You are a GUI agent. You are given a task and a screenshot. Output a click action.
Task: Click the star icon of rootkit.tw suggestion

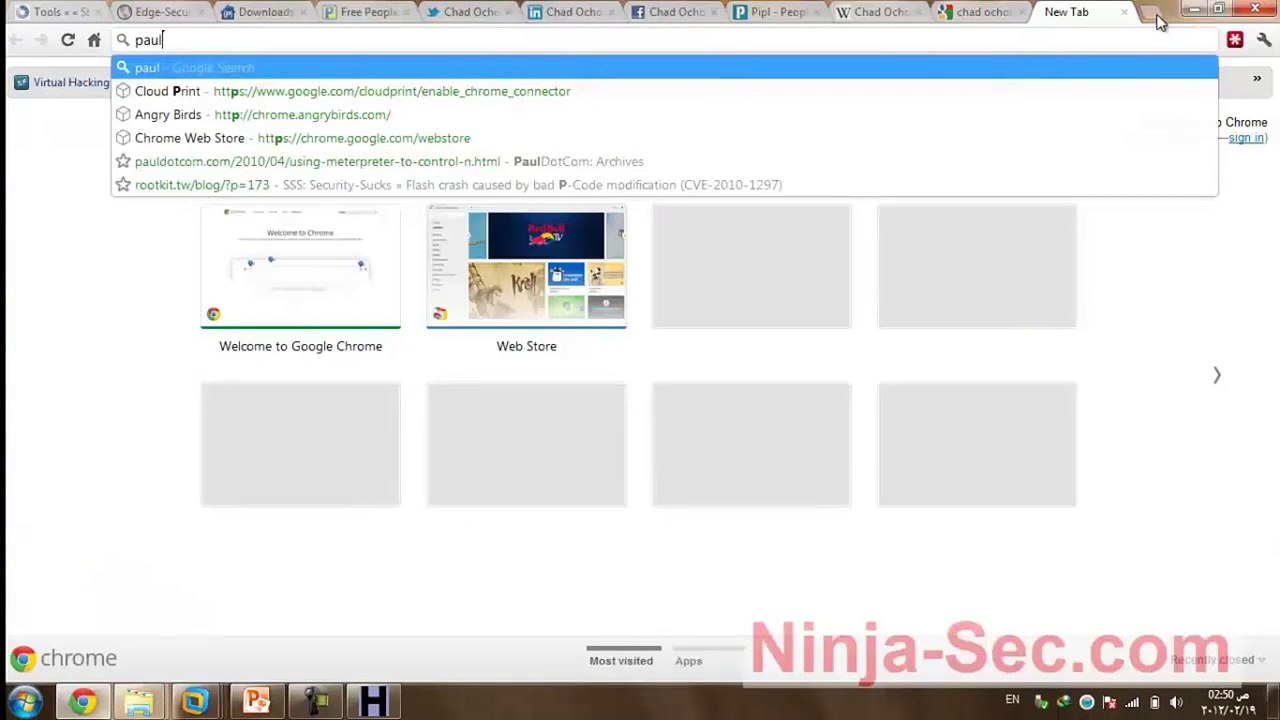click(123, 185)
